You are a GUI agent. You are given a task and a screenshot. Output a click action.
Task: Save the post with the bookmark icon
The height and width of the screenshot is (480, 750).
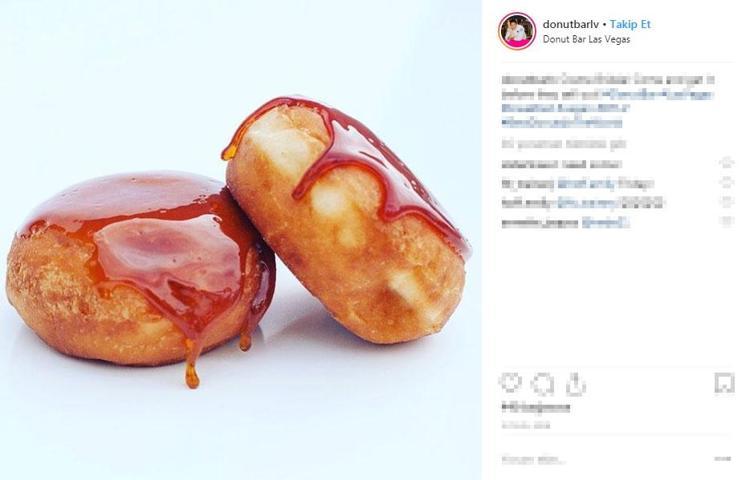(724, 383)
